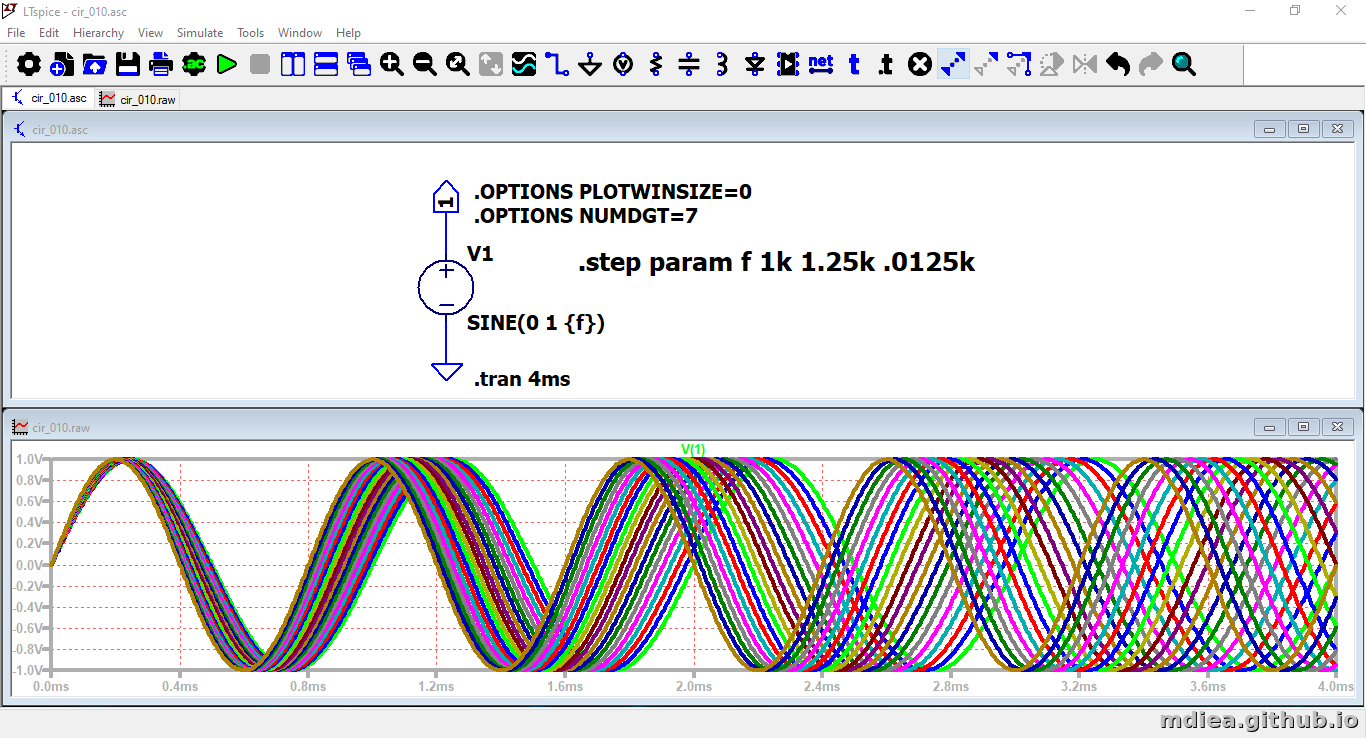Click the voltage source circle symbol
This screenshot has width=1366, height=738.
(x=446, y=287)
